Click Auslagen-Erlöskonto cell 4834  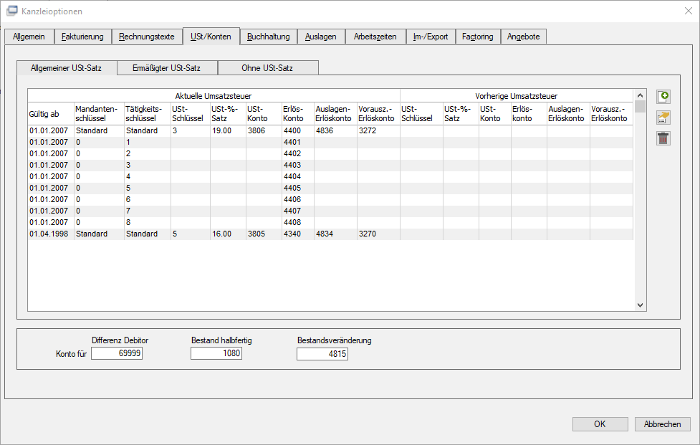point(335,234)
